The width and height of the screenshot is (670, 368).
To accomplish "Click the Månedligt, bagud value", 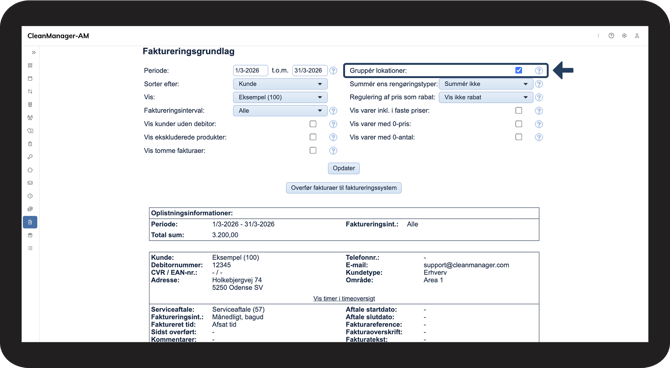I will pyautogui.click(x=238, y=317).
